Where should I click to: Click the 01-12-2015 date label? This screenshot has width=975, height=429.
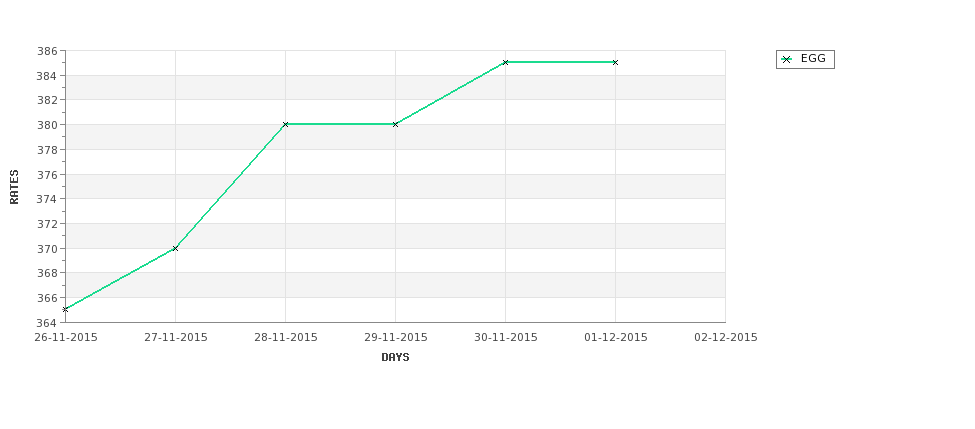pos(616,338)
